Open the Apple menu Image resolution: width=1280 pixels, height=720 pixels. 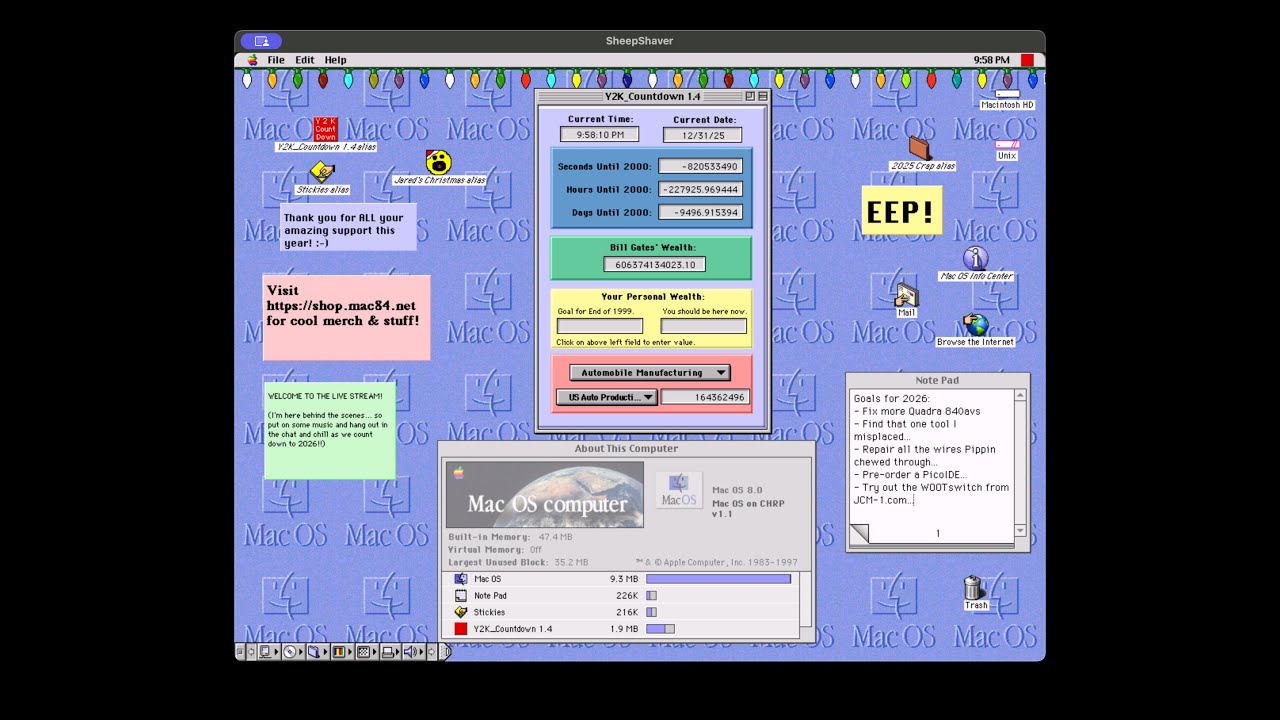(252, 60)
